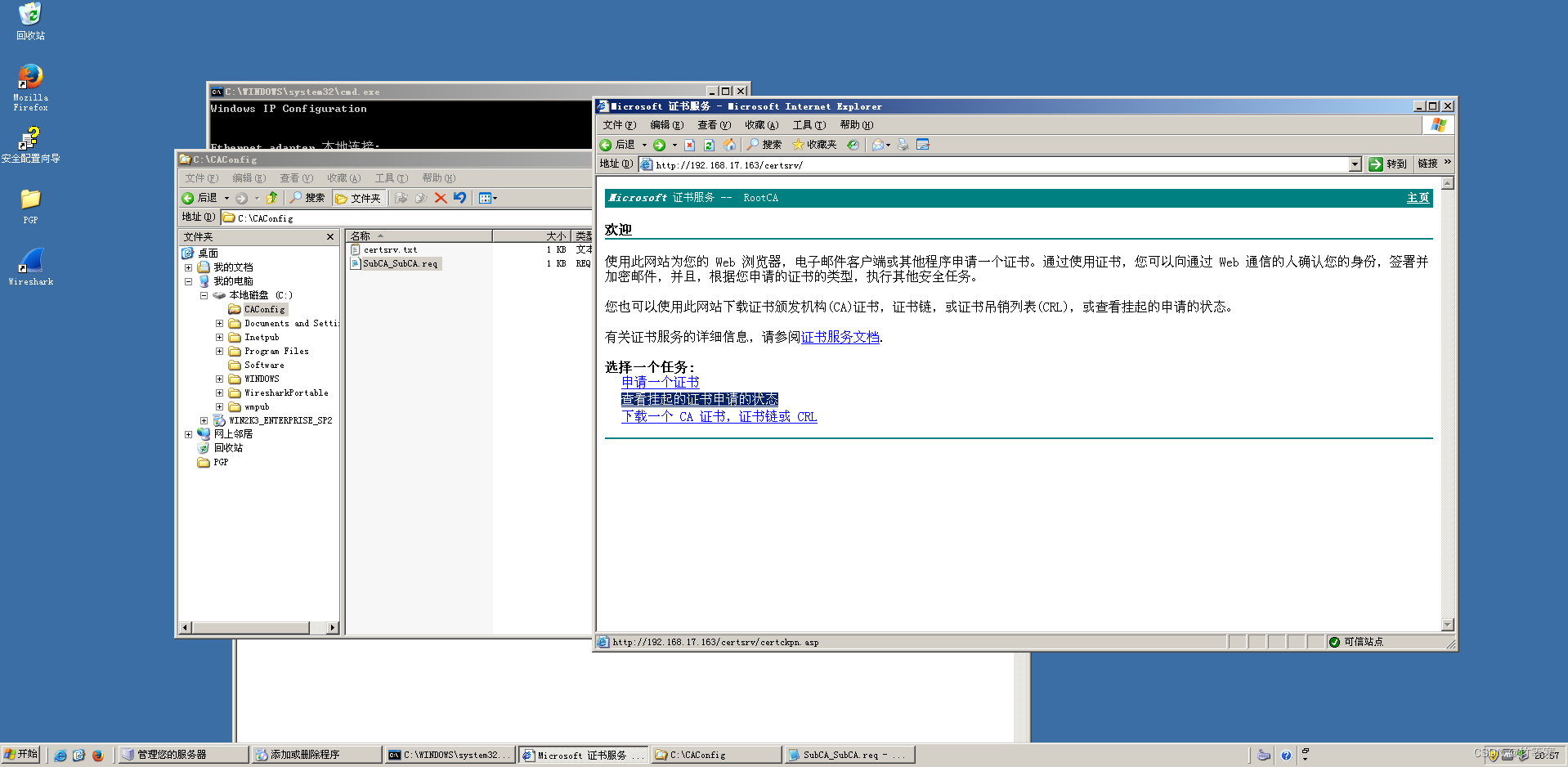The image size is (1568, 767).
Task: Expand Program Files tree node
Action: tap(219, 351)
